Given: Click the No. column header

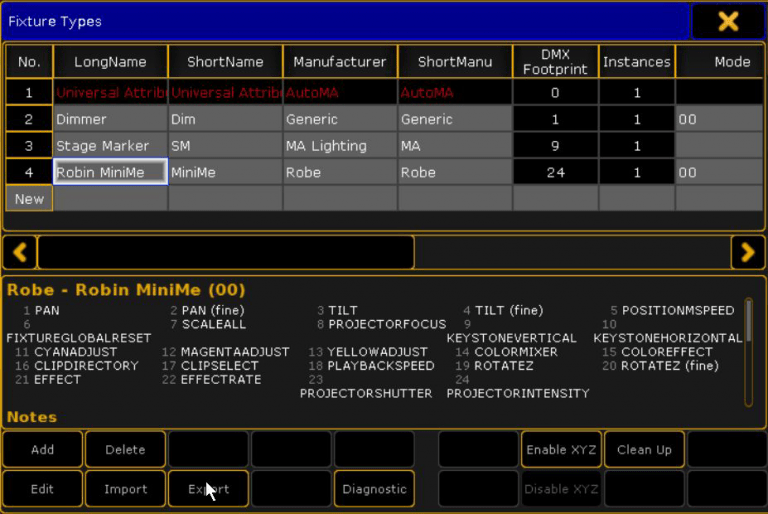Looking at the screenshot, I should pos(29,62).
